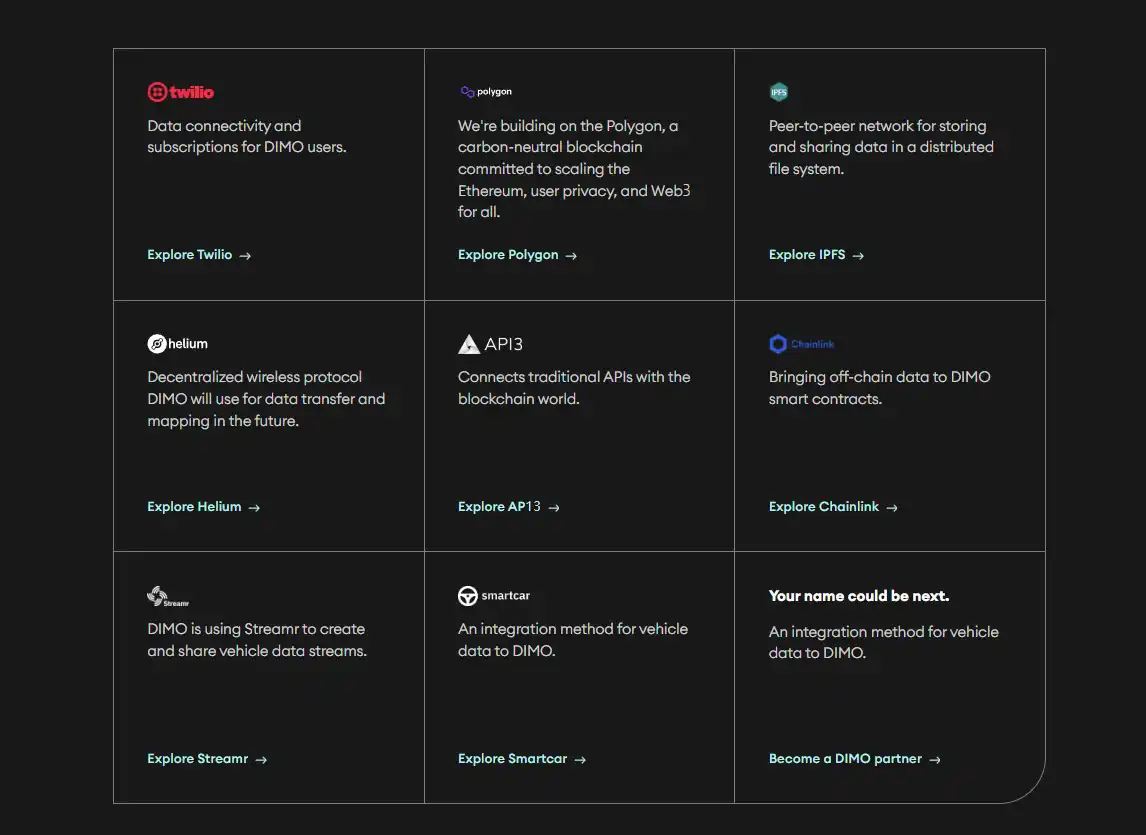
Task: Click the Polygon logo
Action: coord(486,91)
